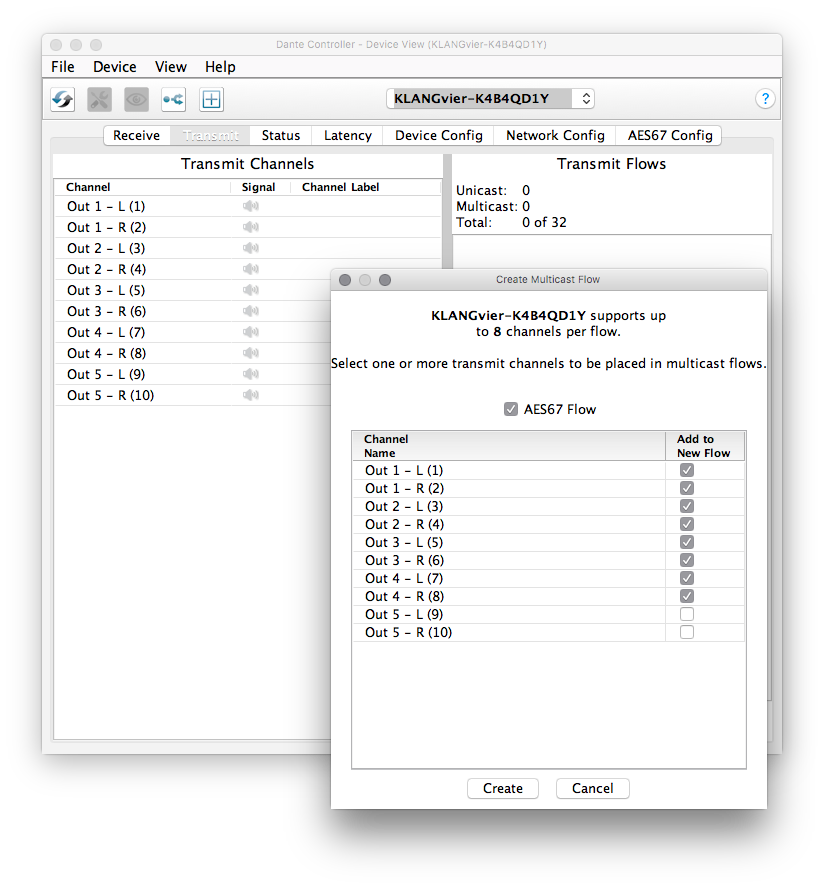The height and width of the screenshot is (889, 824).
Task: Check Out 5 - R (10) for new flow
Action: 687,632
